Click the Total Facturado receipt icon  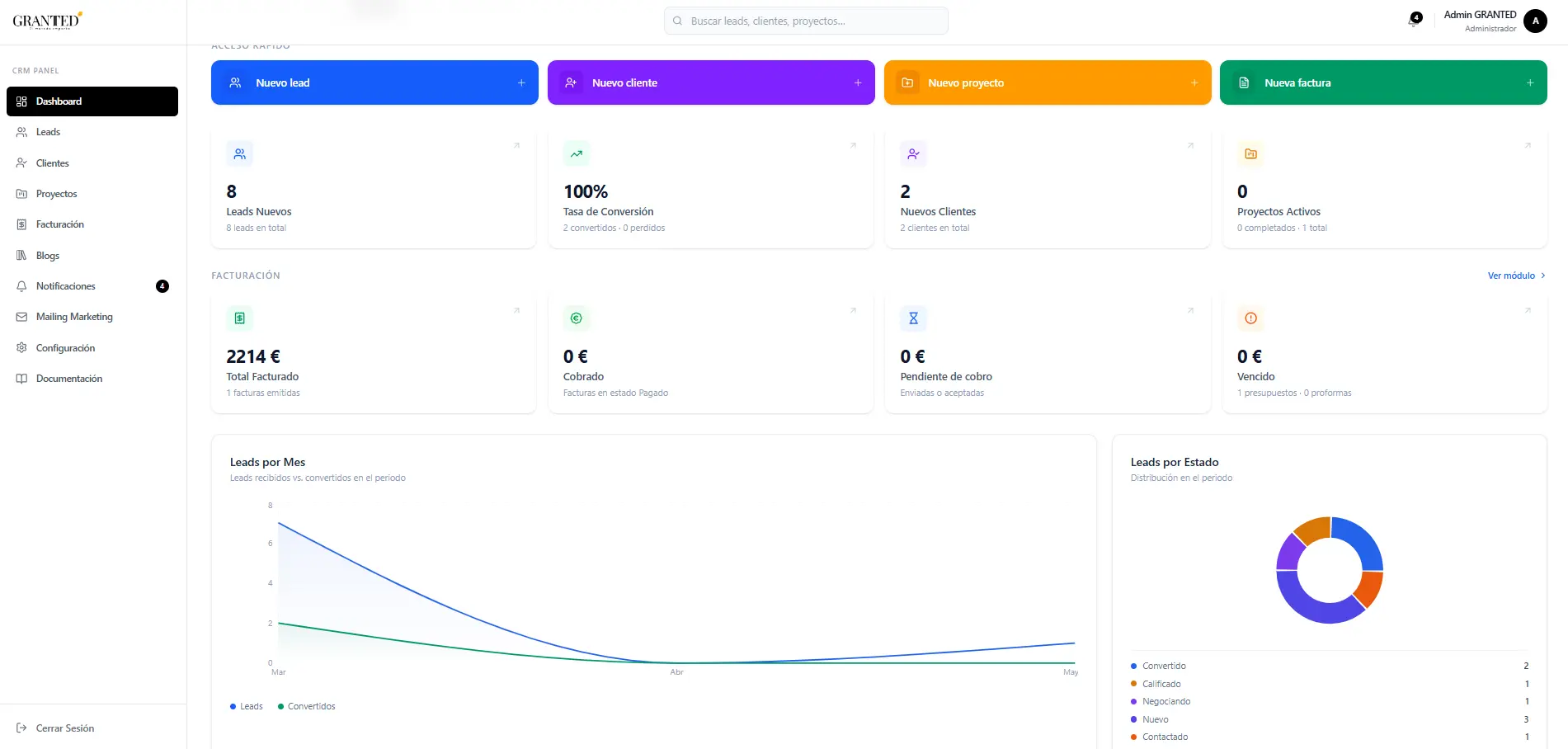[240, 318]
